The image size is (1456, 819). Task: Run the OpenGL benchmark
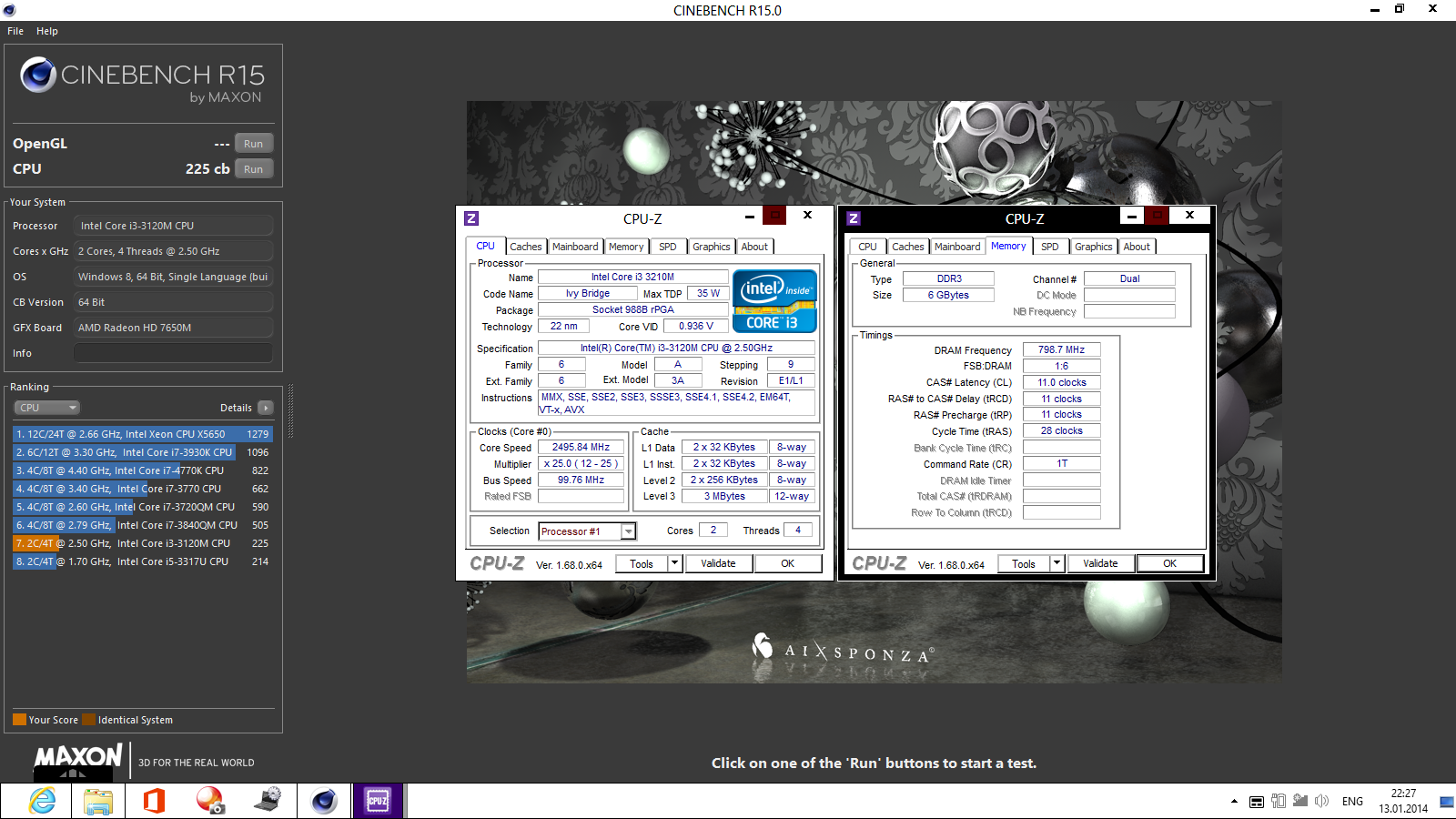(254, 144)
